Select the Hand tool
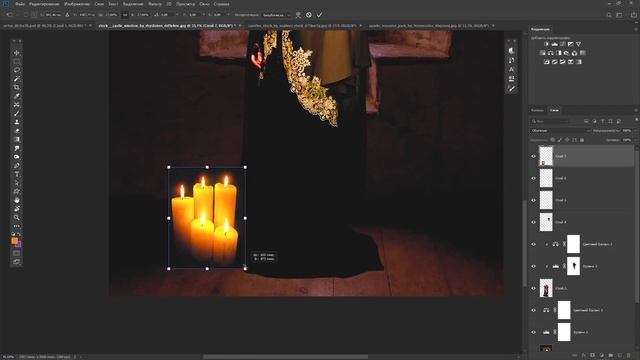 pos(16,200)
